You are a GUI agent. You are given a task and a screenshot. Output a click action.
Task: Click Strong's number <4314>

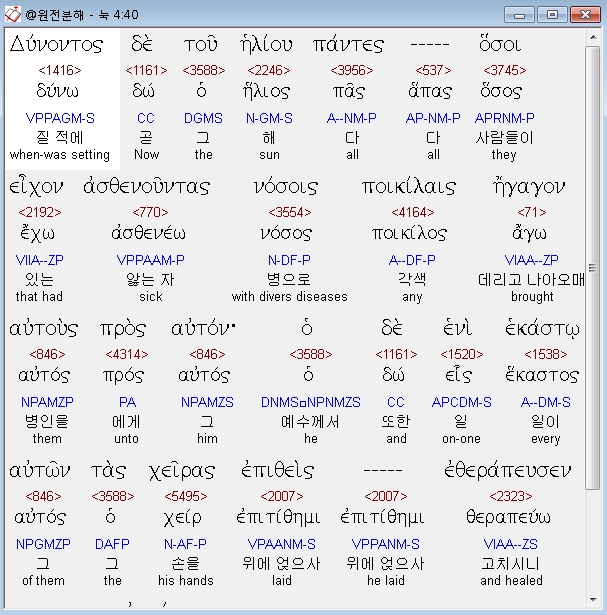click(x=127, y=355)
